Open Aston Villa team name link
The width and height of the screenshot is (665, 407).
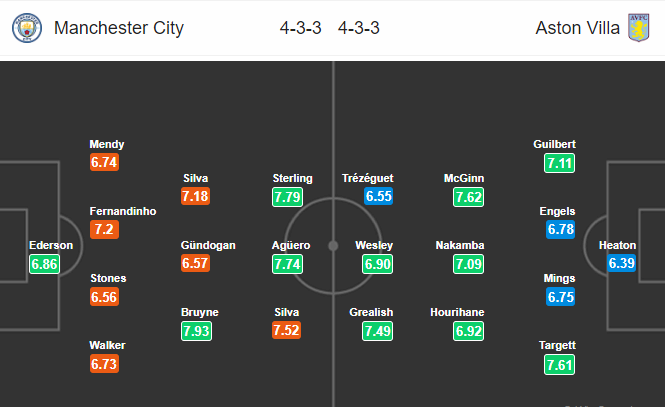[x=577, y=28]
